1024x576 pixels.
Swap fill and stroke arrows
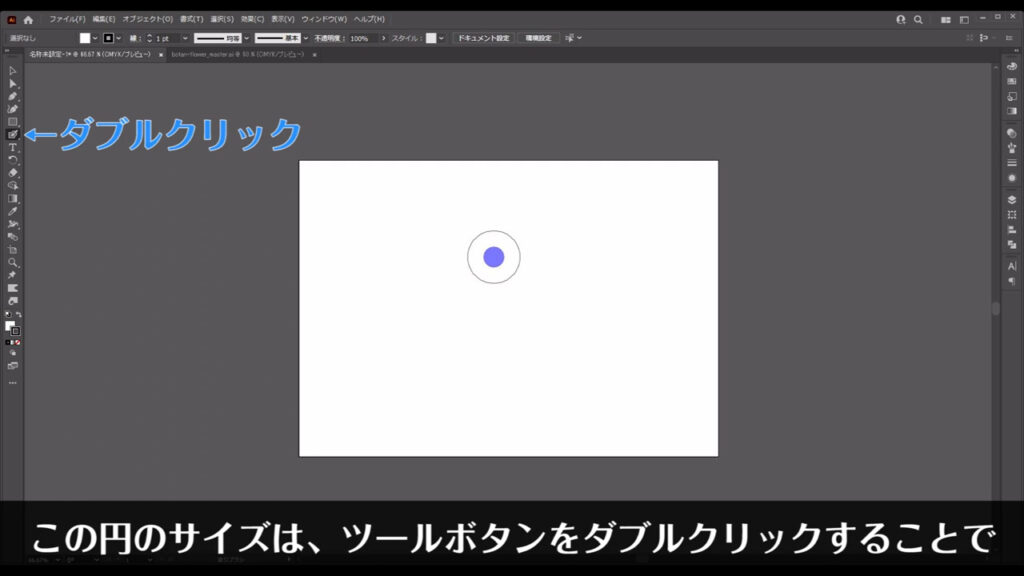(18, 315)
